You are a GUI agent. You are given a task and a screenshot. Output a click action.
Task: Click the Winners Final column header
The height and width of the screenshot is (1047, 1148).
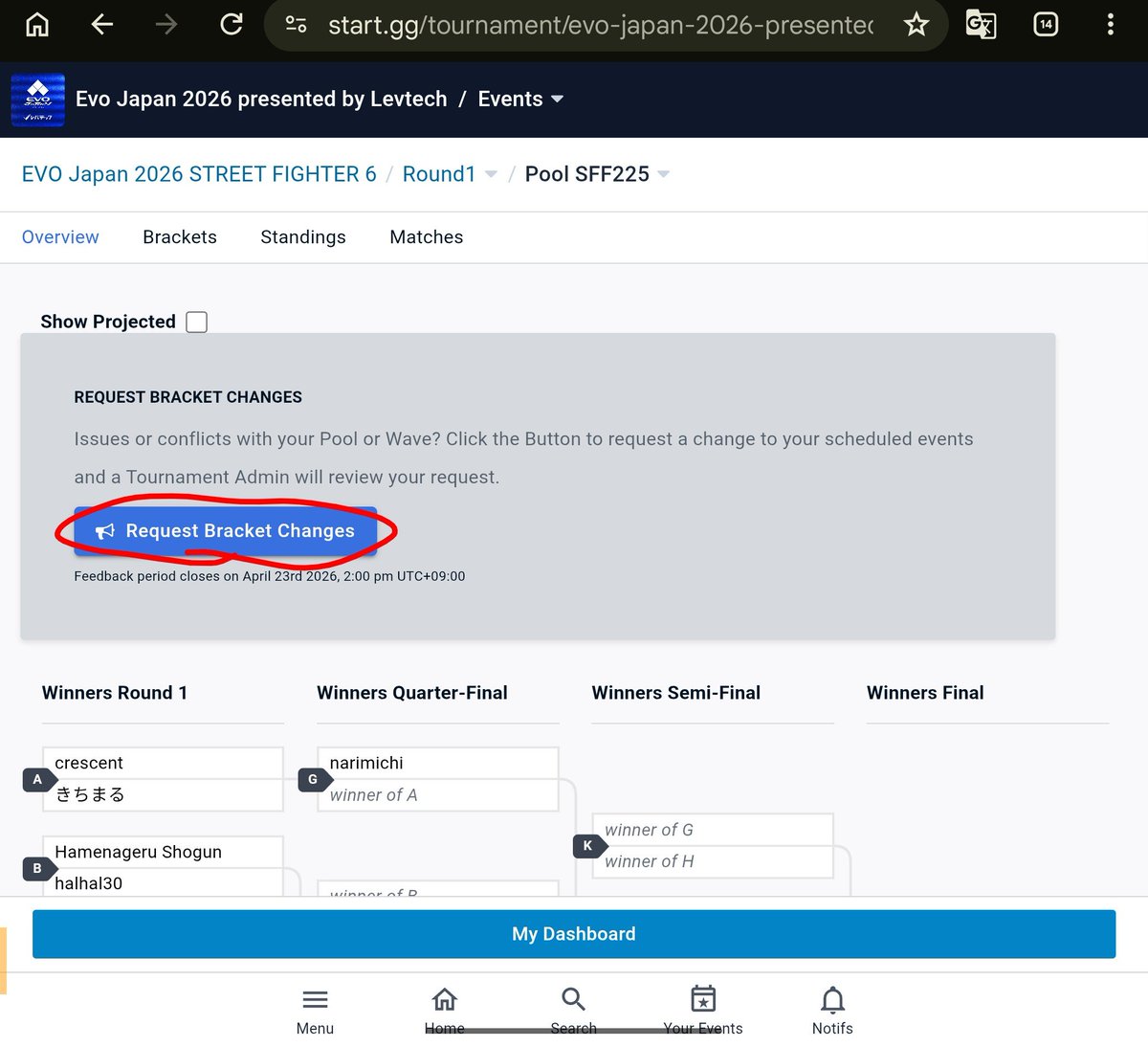(x=925, y=693)
